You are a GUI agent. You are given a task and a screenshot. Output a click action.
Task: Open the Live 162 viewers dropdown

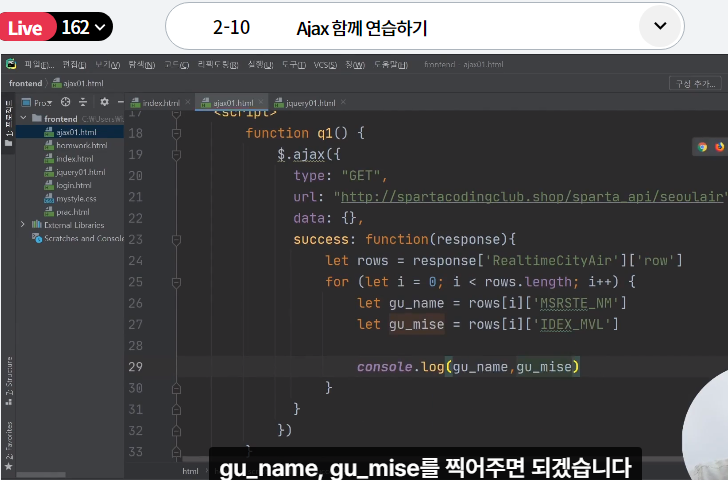84,27
